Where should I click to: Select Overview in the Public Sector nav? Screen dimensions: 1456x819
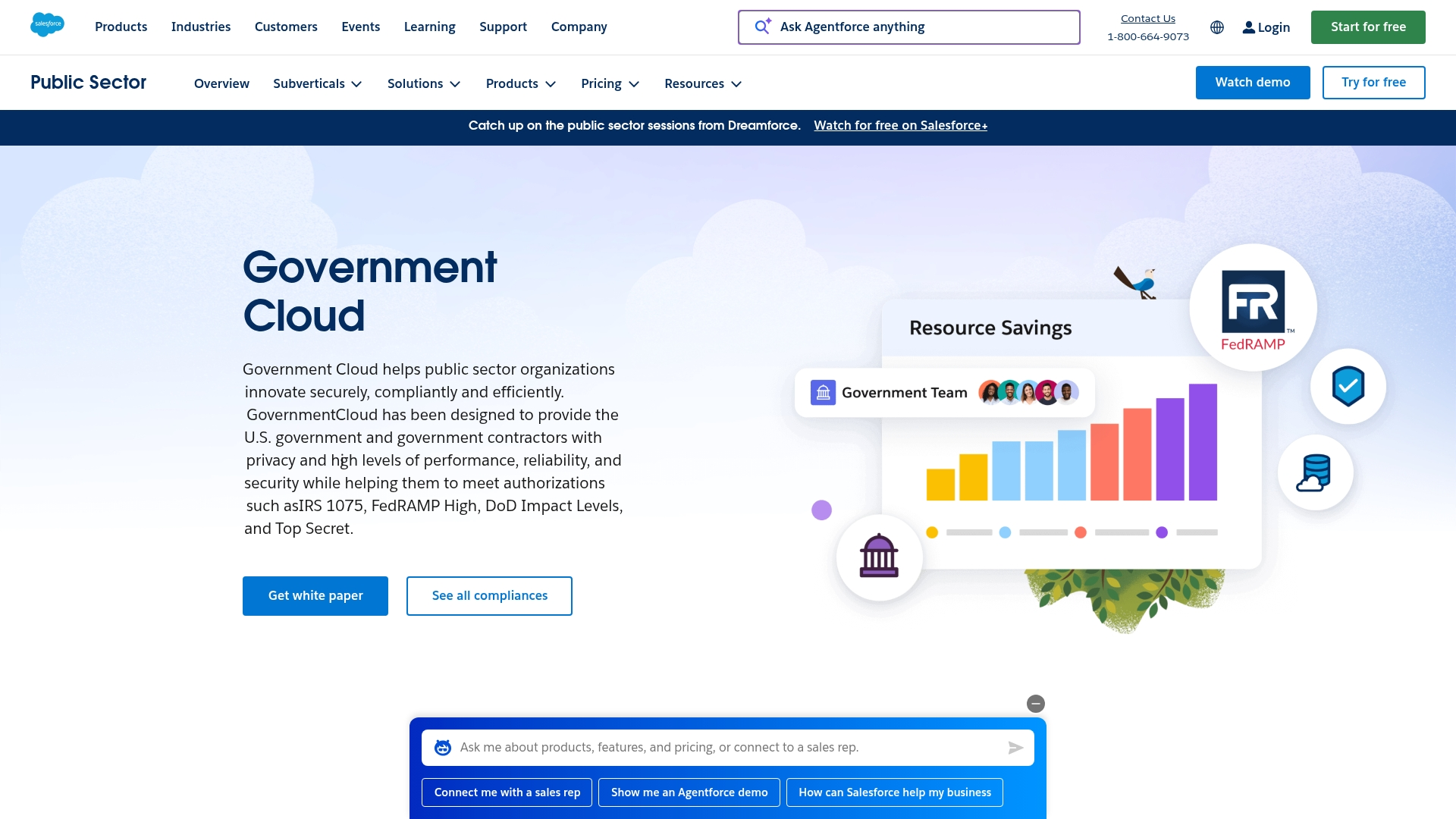pos(221,83)
